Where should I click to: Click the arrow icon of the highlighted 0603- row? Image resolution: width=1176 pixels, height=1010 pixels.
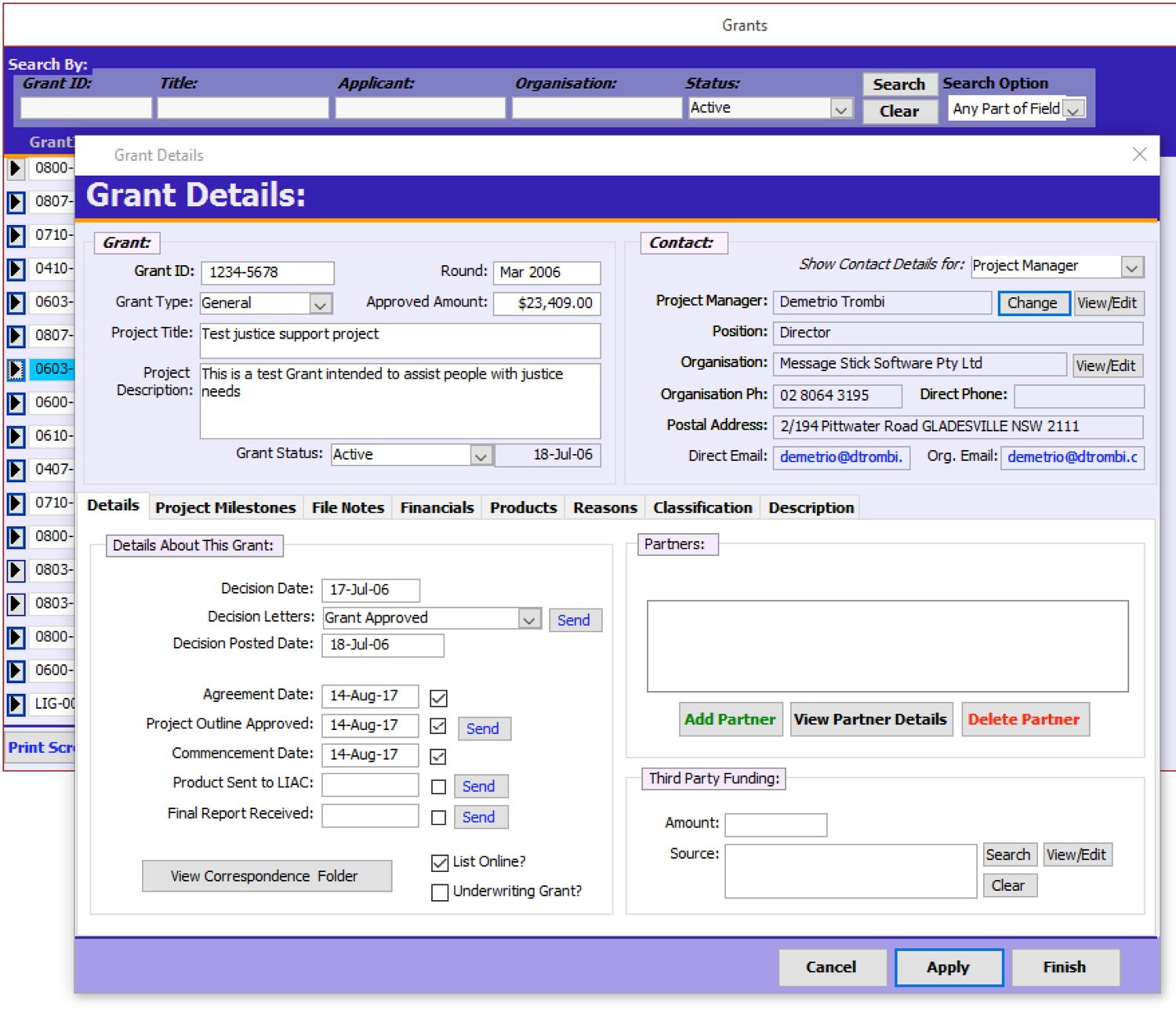tap(16, 369)
